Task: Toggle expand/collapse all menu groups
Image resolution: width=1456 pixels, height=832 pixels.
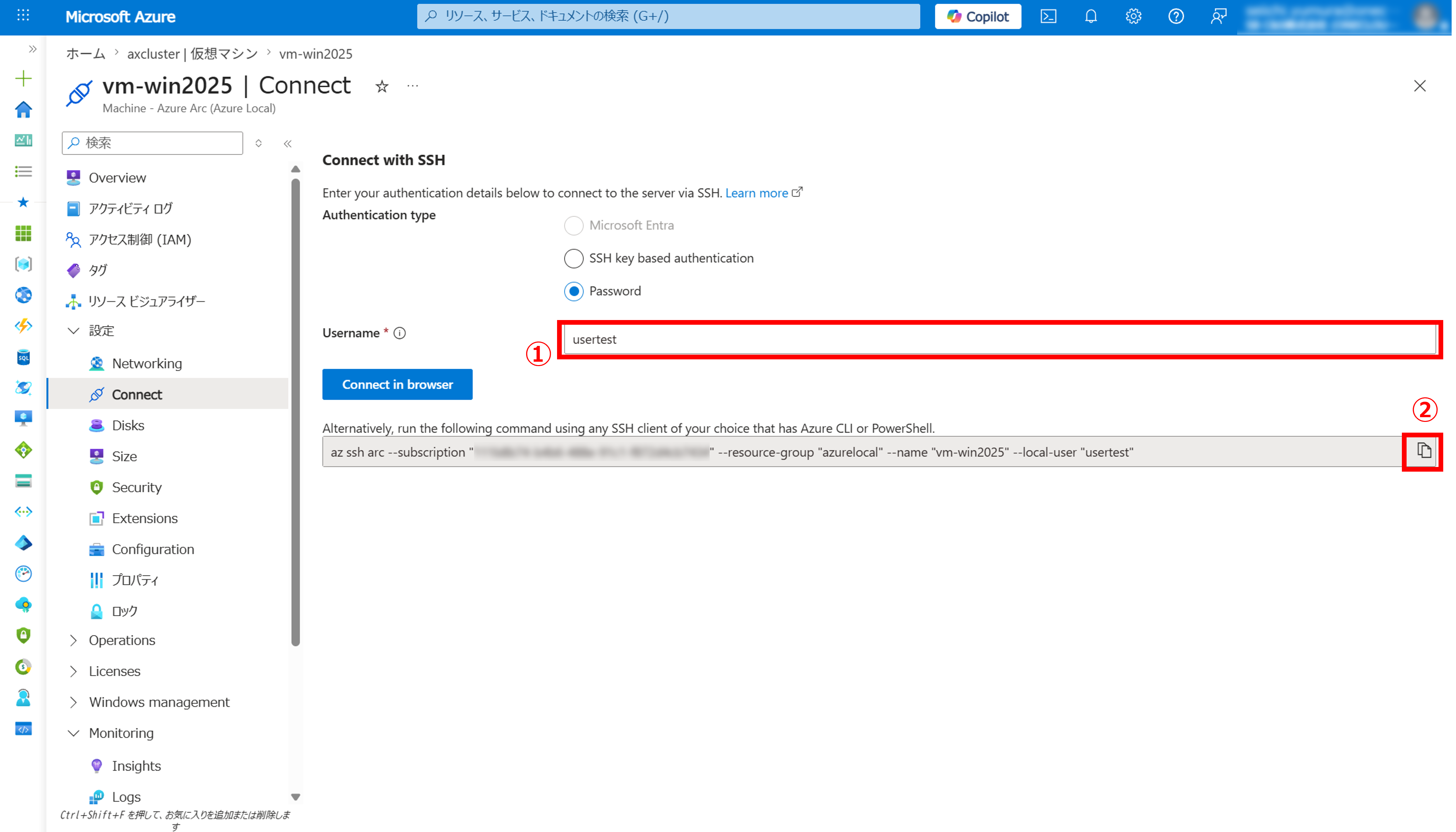Action: point(258,143)
